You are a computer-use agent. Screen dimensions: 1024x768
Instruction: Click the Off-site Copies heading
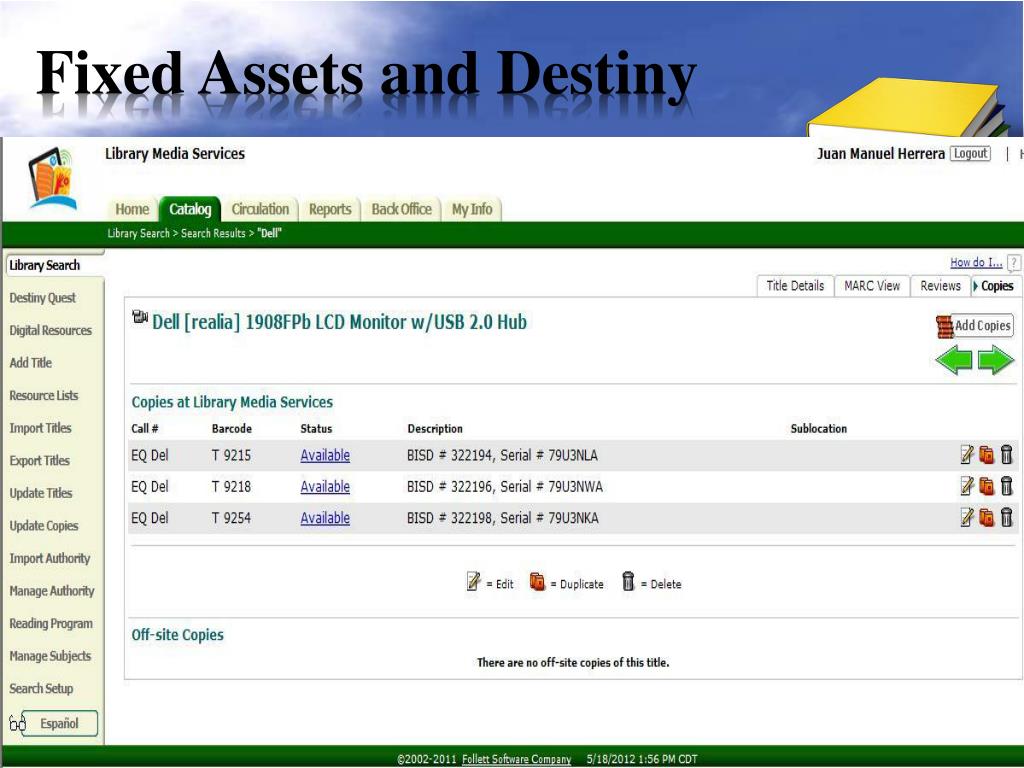click(x=177, y=635)
